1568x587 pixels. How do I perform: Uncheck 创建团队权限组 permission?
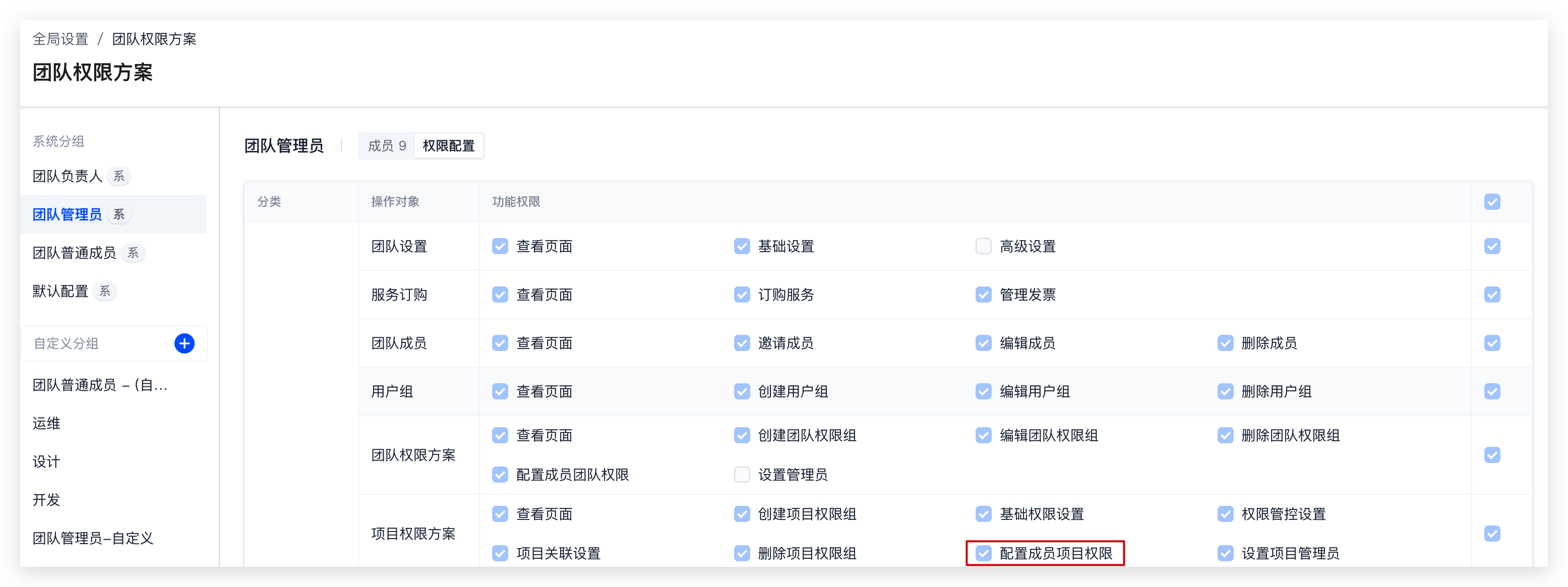(741, 435)
